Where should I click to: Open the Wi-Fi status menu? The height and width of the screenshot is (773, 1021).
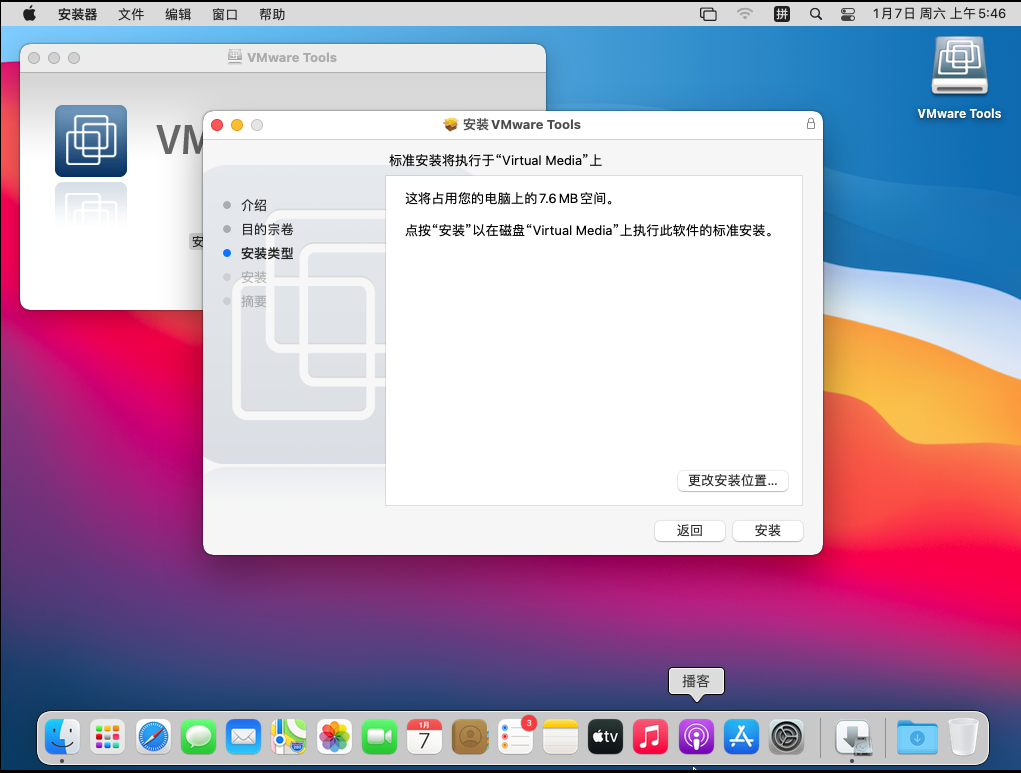(744, 14)
